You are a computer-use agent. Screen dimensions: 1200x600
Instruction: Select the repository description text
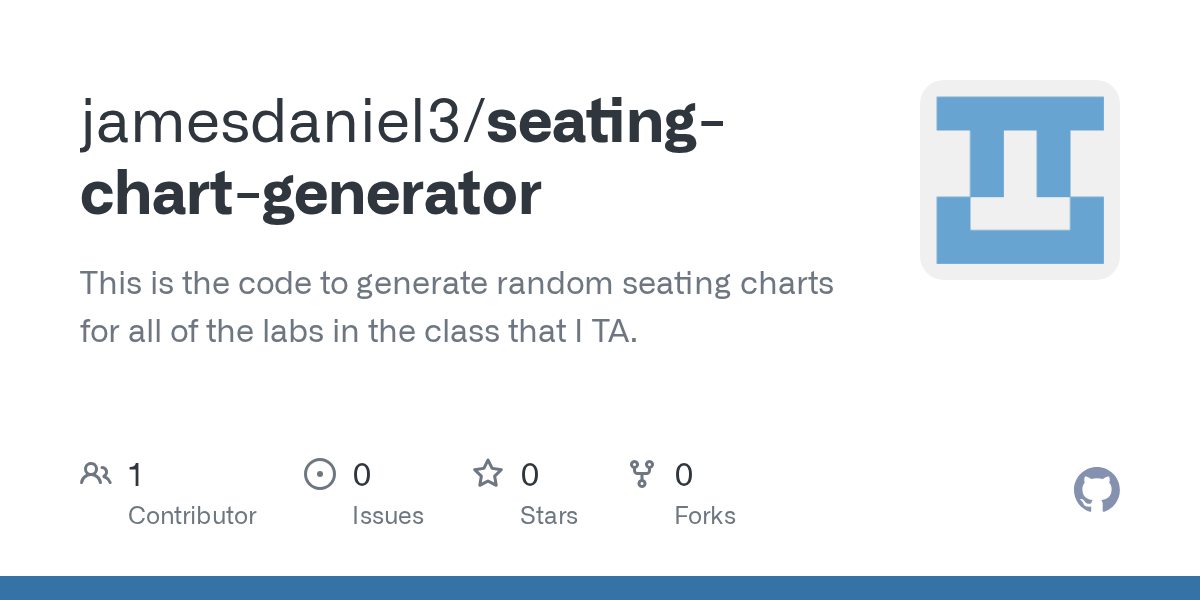click(x=457, y=307)
